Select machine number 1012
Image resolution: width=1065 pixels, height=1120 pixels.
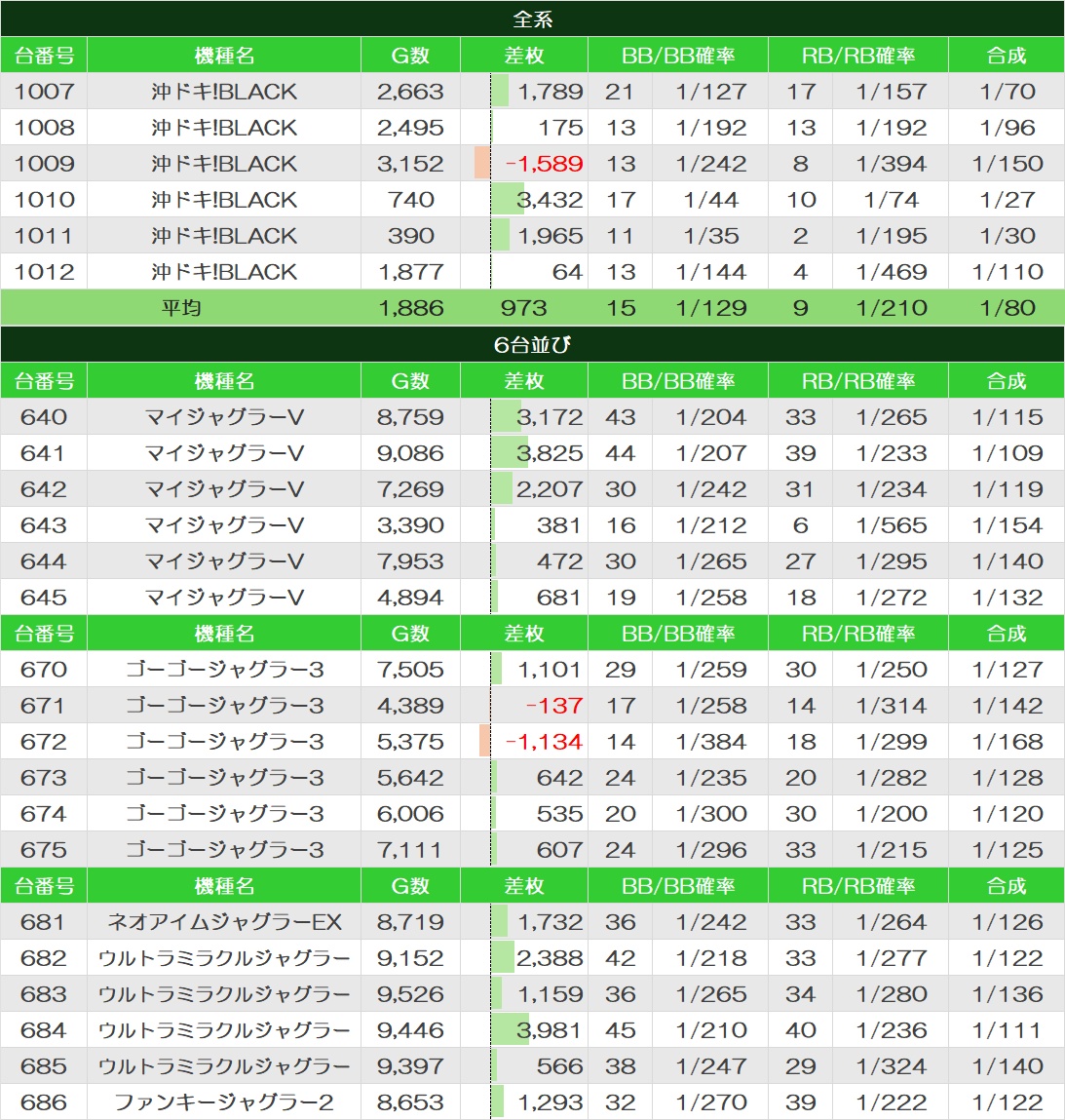coord(44,271)
